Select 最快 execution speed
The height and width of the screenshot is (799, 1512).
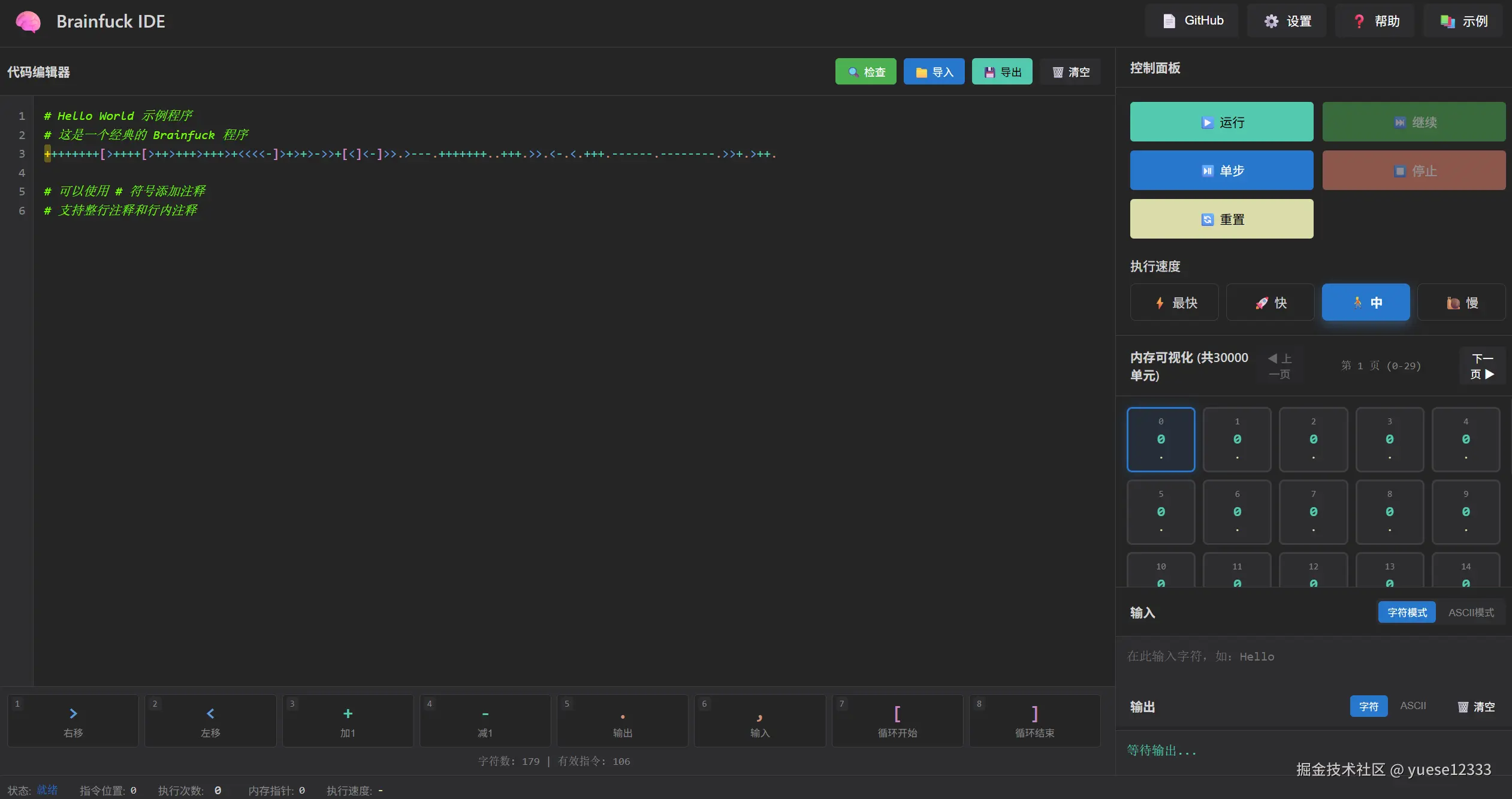1174,303
